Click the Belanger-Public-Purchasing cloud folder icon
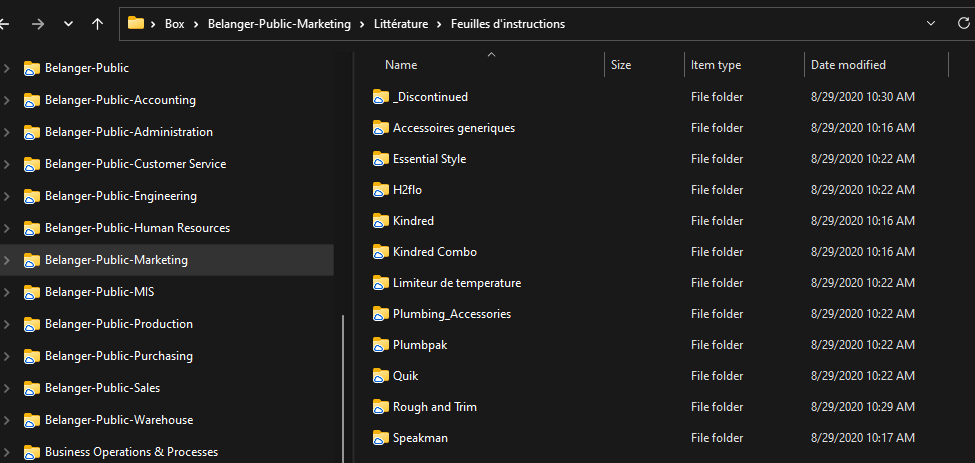This screenshot has height=463, width=975. click(32, 357)
